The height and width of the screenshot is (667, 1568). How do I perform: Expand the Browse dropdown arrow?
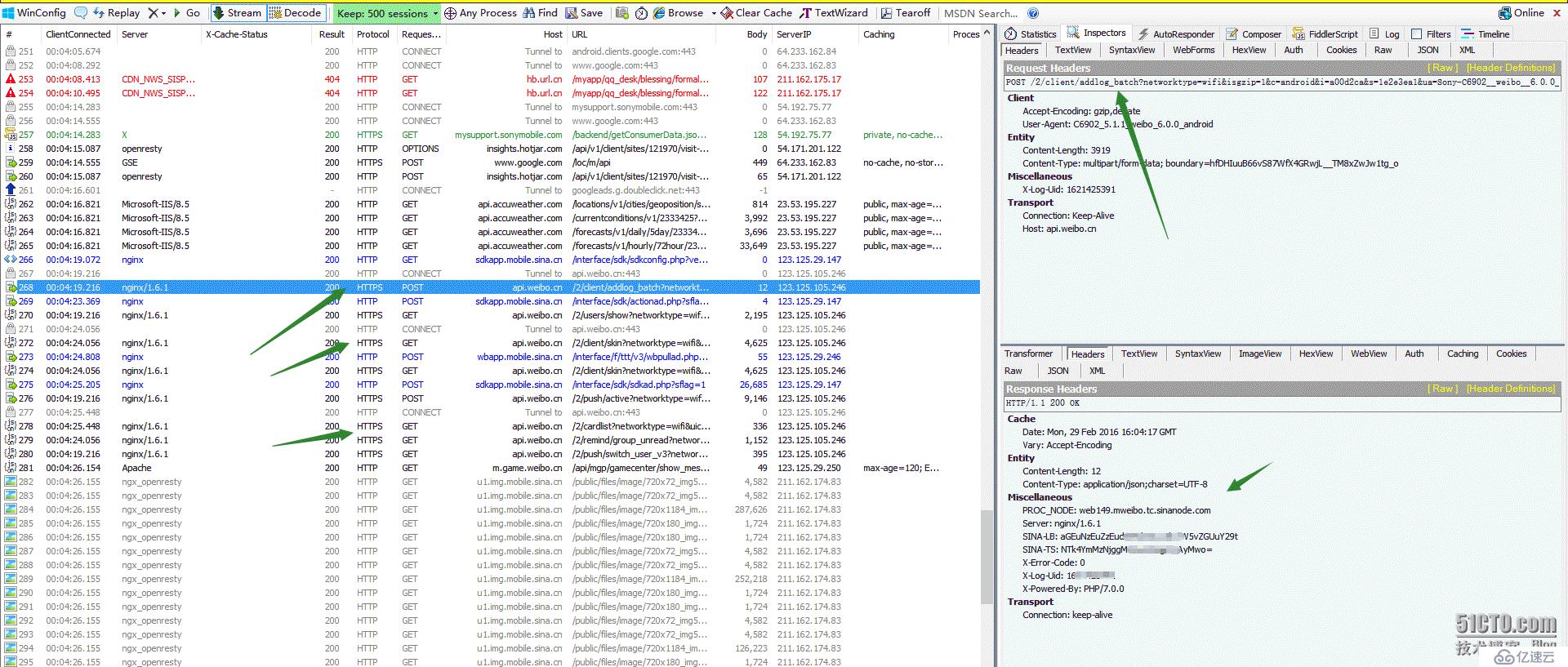pyautogui.click(x=713, y=13)
